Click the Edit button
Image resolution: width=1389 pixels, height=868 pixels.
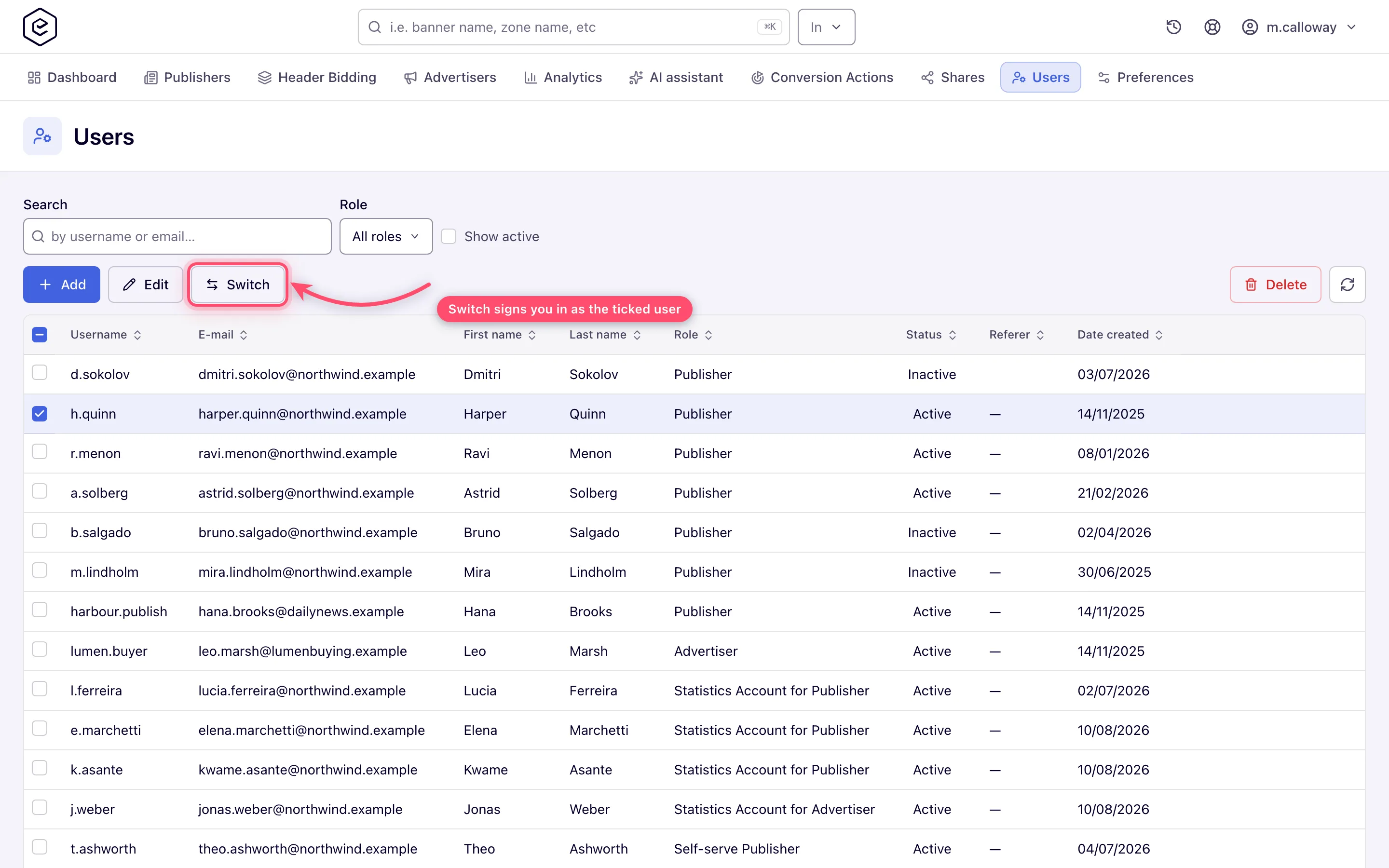tap(145, 284)
